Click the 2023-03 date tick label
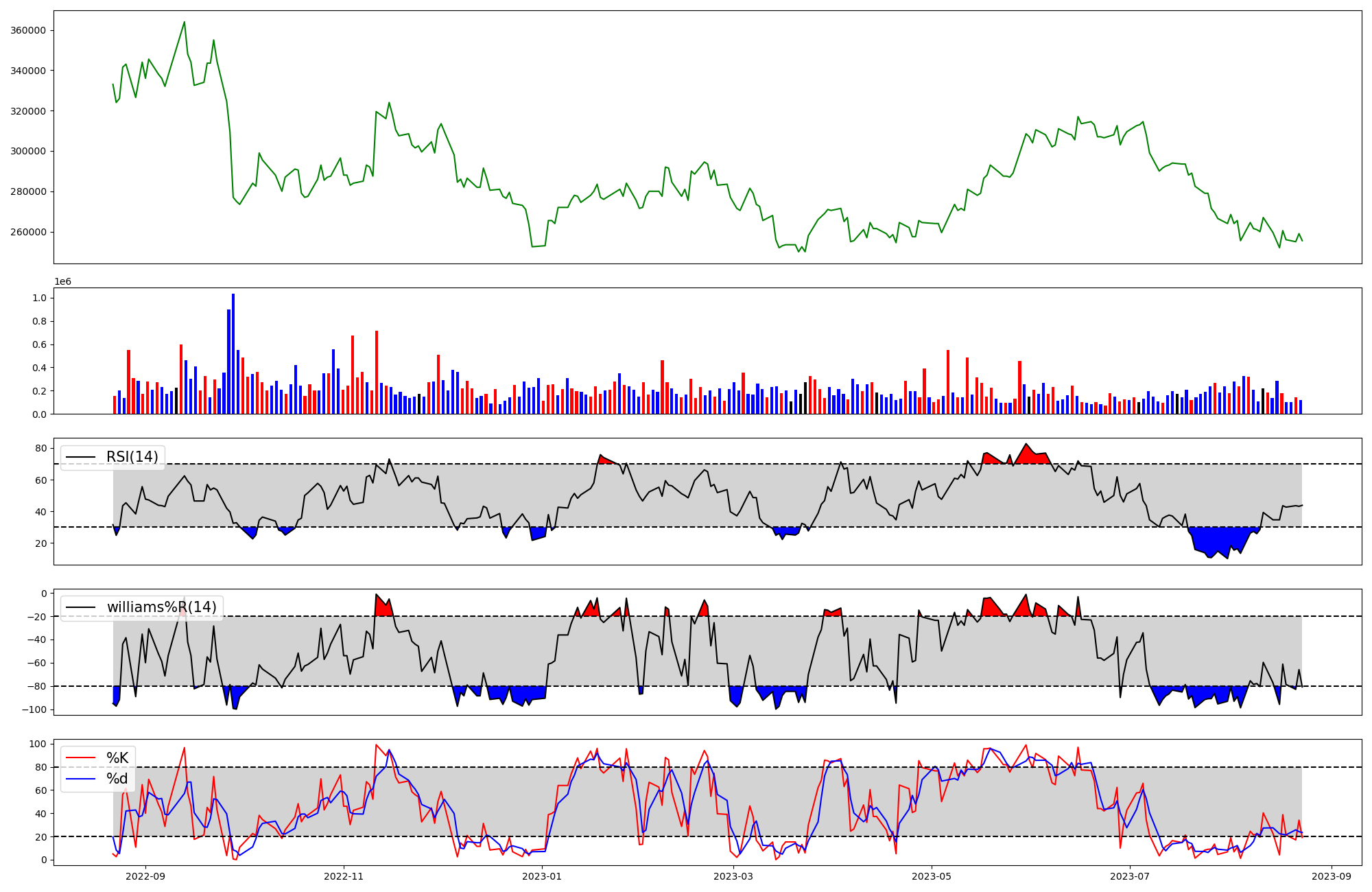The height and width of the screenshot is (892, 1372). (733, 876)
